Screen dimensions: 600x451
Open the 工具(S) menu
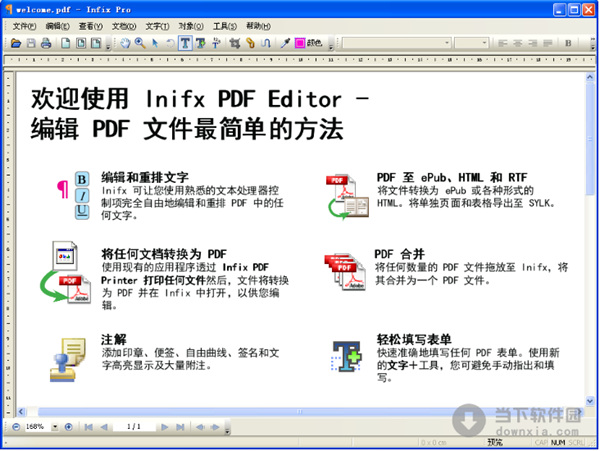click(x=225, y=26)
